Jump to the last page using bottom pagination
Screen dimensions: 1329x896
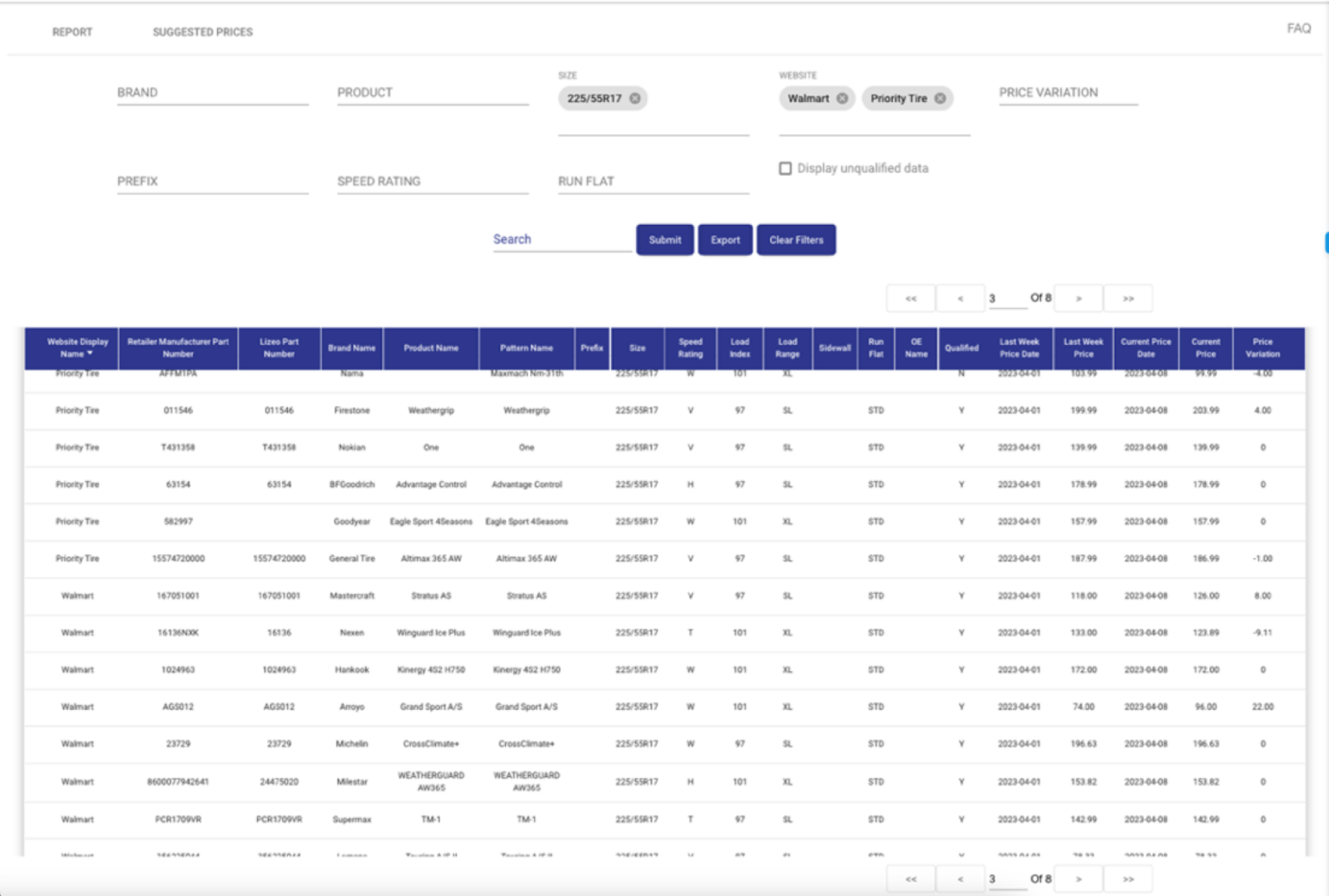pos(1129,878)
